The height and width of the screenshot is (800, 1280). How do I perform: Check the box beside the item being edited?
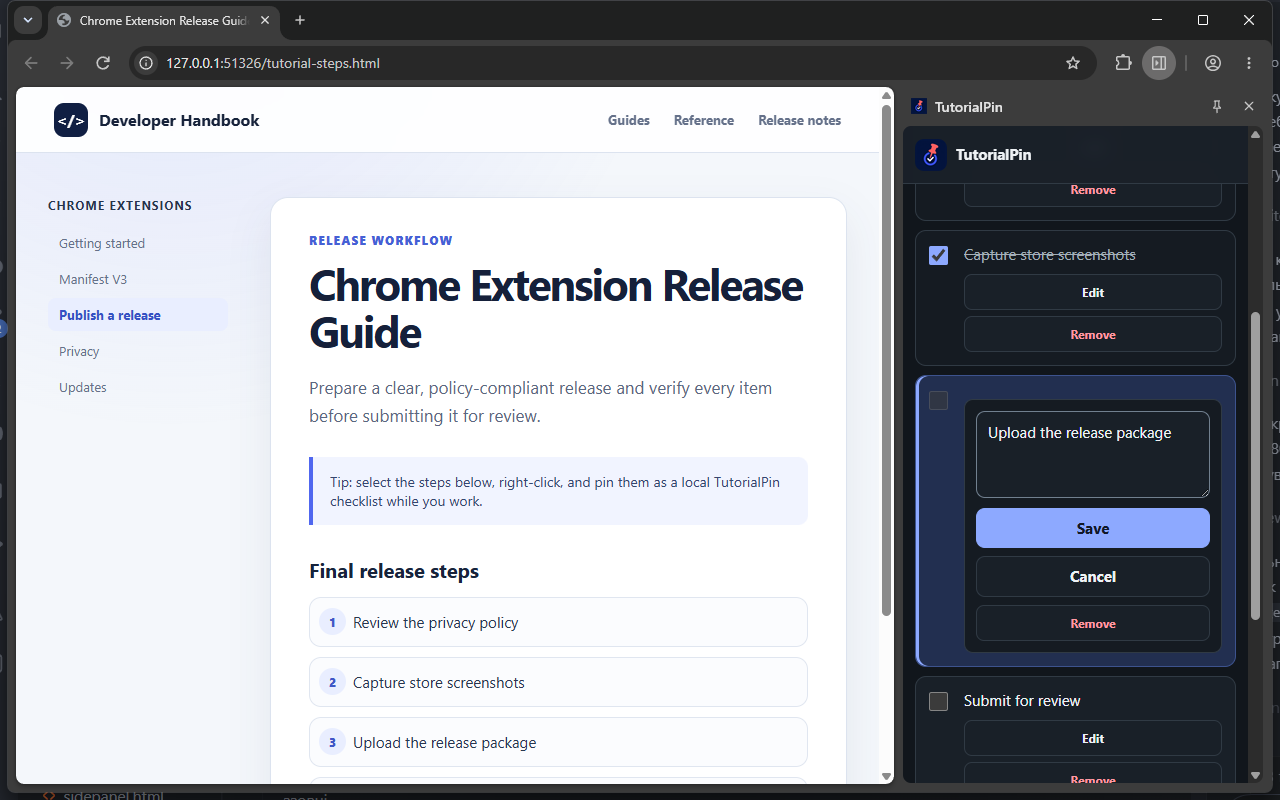[938, 401]
